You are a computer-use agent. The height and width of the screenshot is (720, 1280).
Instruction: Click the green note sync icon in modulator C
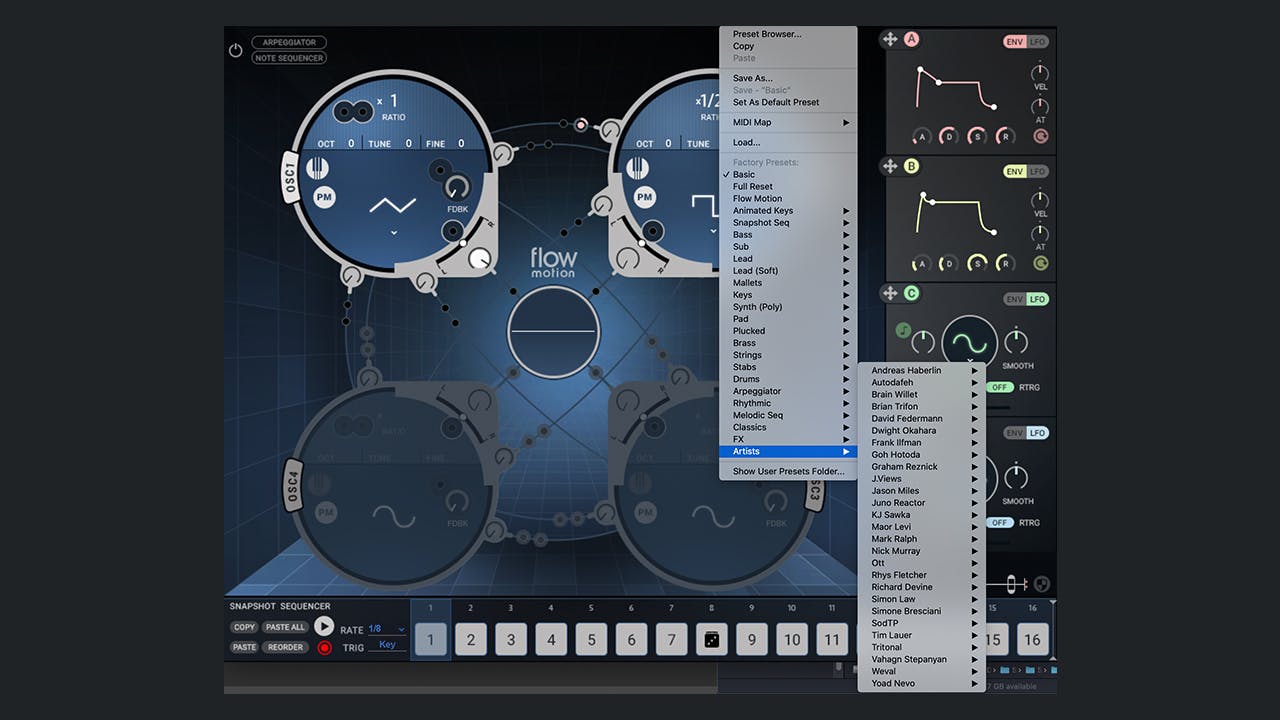tap(903, 329)
